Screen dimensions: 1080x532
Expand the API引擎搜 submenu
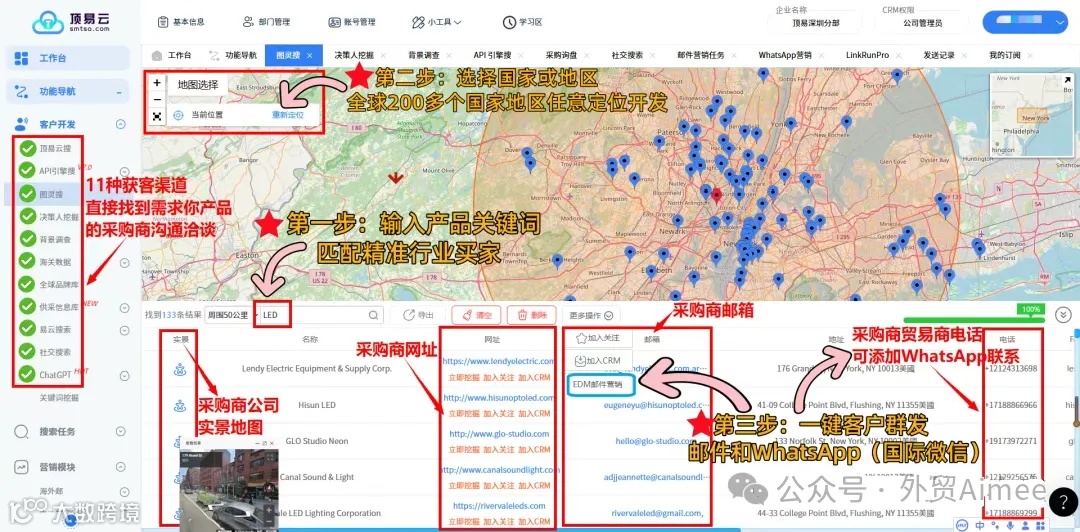(125, 172)
